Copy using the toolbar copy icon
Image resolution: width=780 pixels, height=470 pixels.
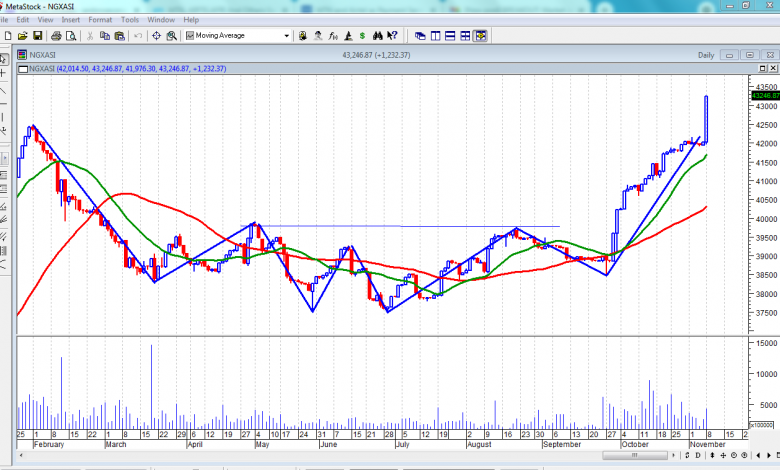104,36
